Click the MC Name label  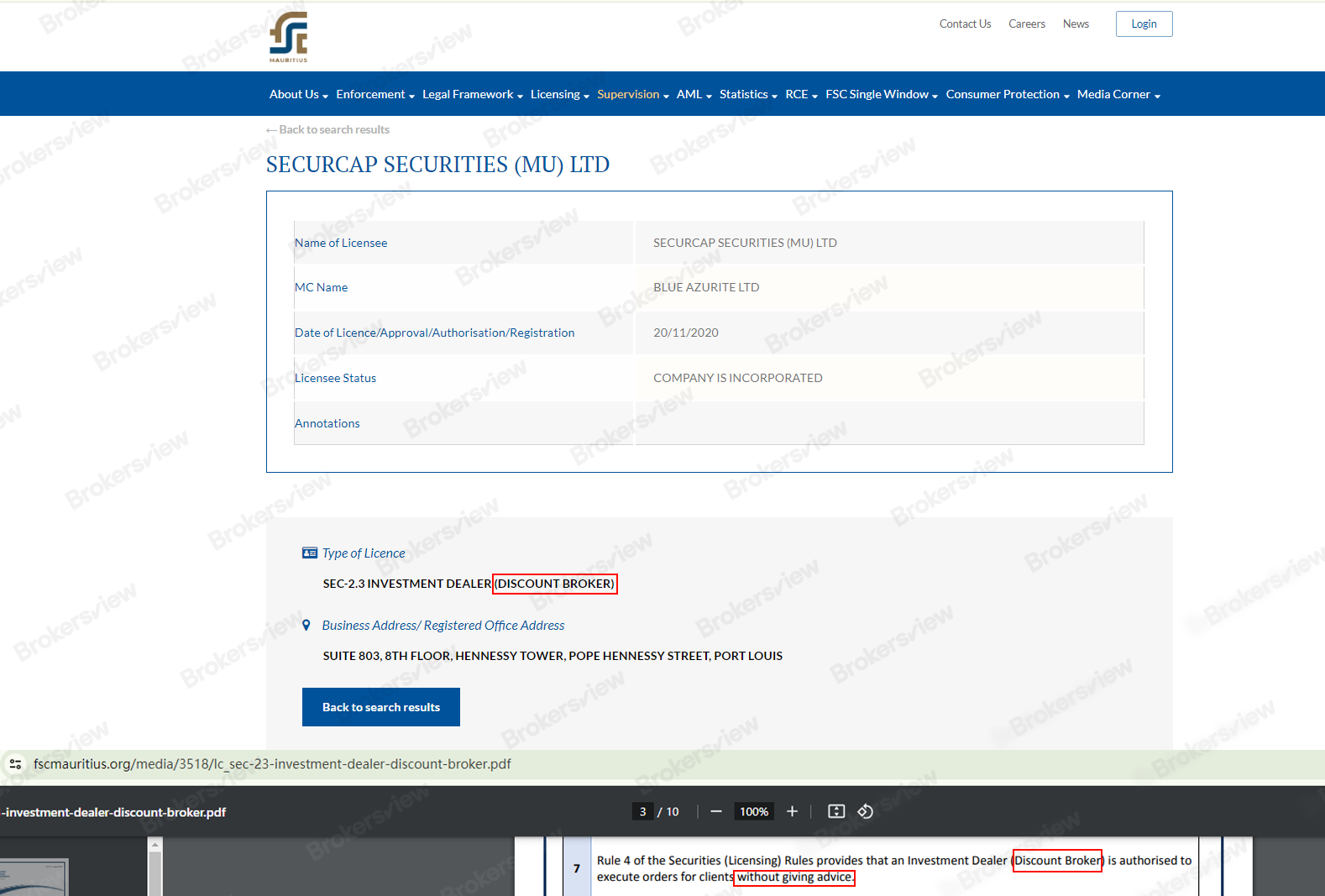[321, 287]
